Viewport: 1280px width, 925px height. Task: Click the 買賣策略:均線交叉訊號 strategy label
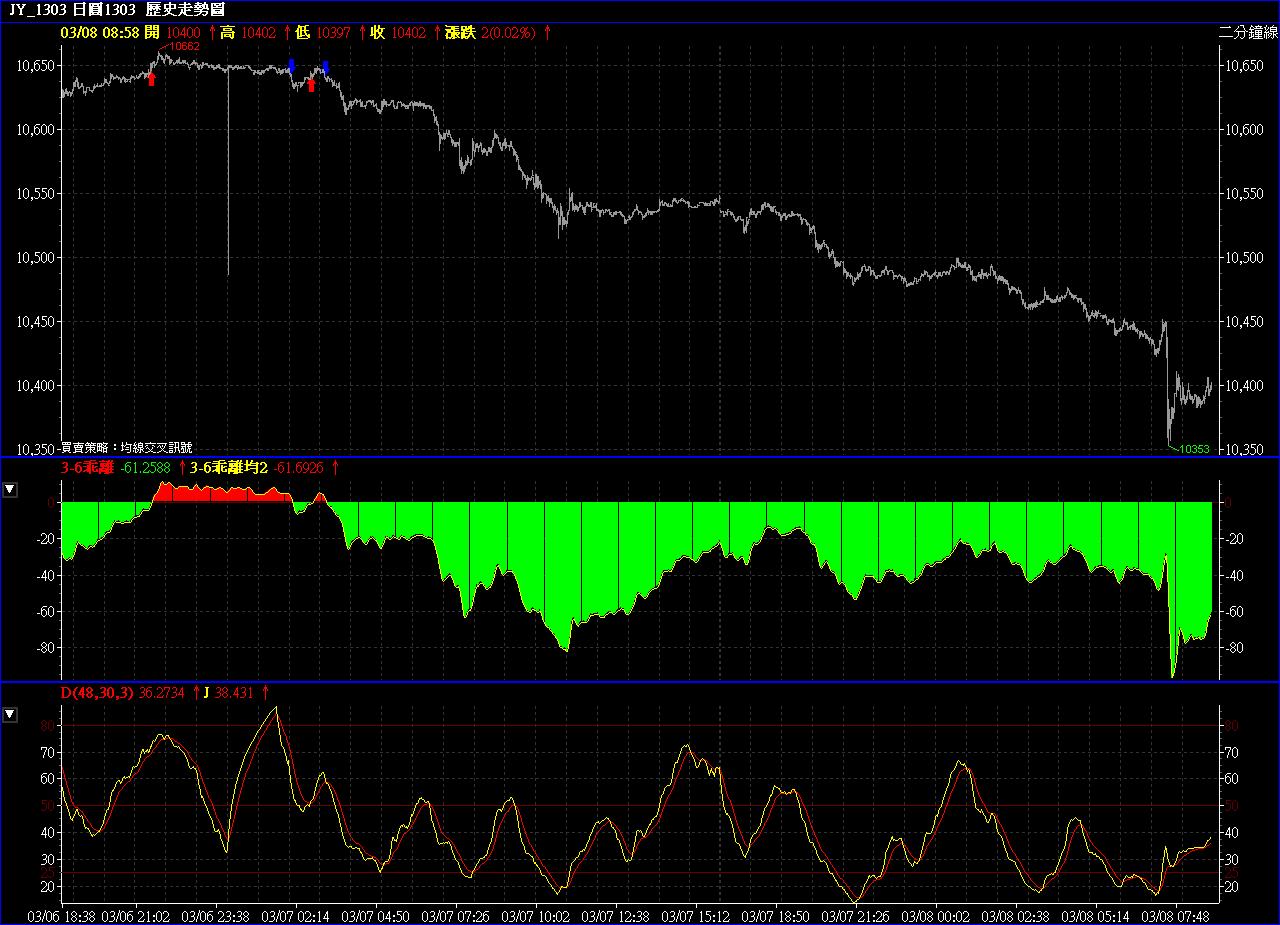pos(126,448)
